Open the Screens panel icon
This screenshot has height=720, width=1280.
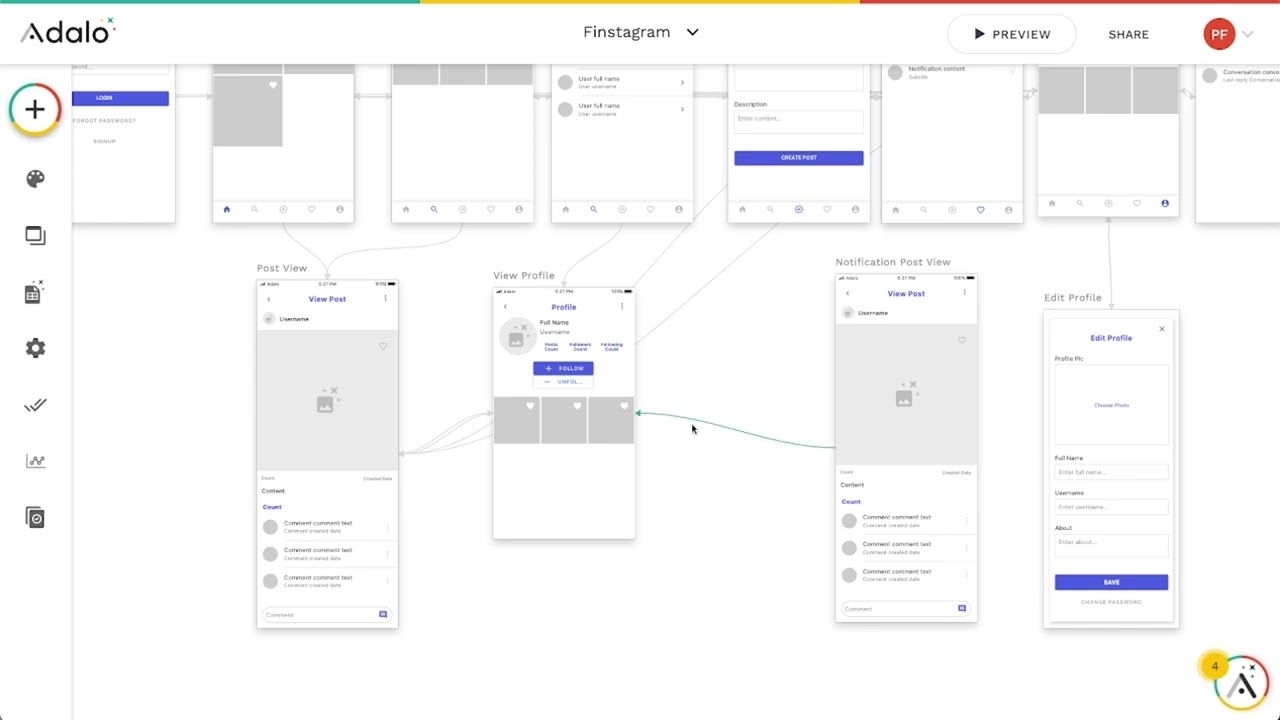(35, 235)
